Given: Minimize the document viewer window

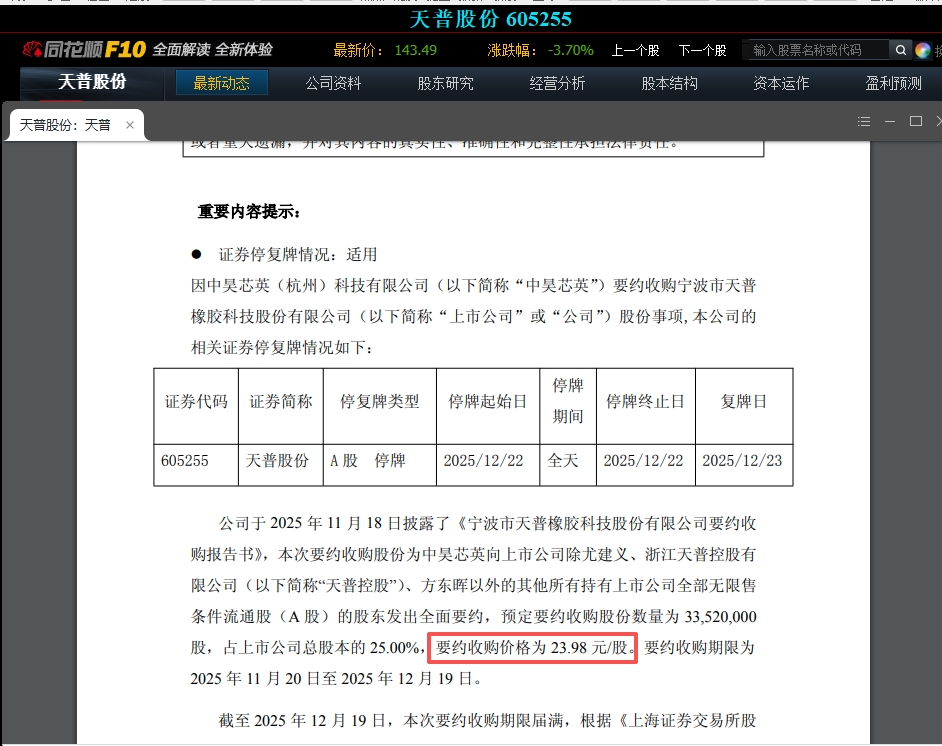Looking at the screenshot, I should (890, 121).
